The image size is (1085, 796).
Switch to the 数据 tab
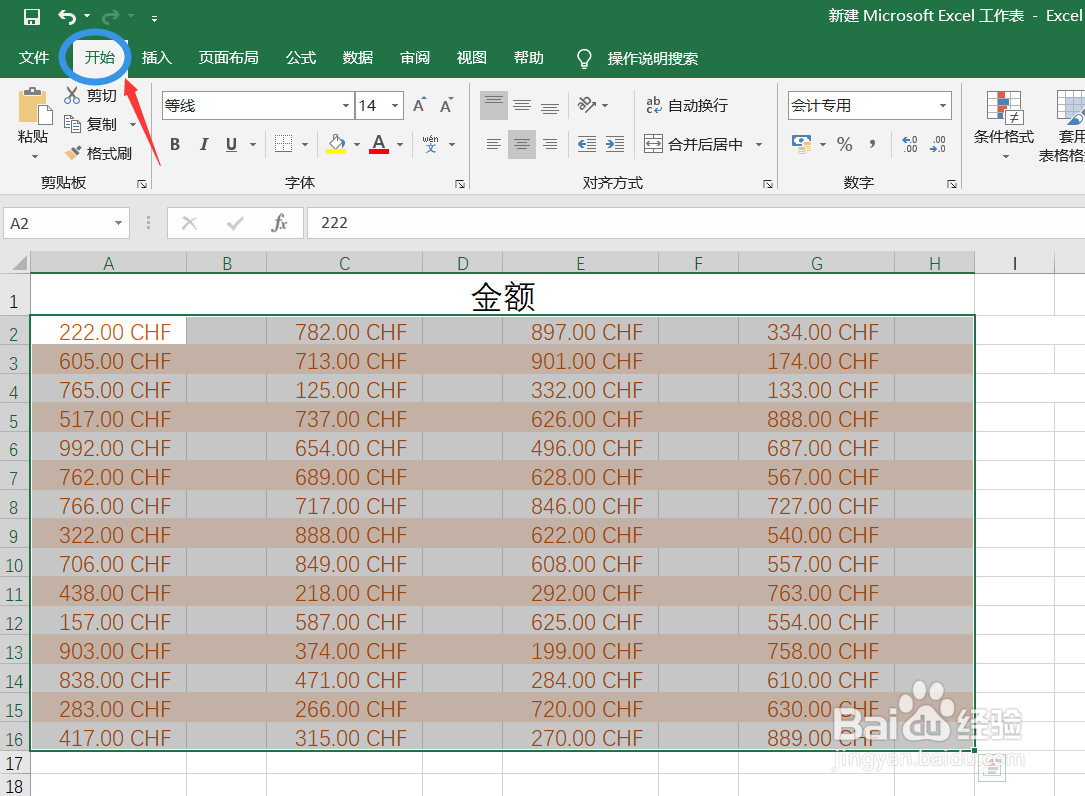pos(358,57)
